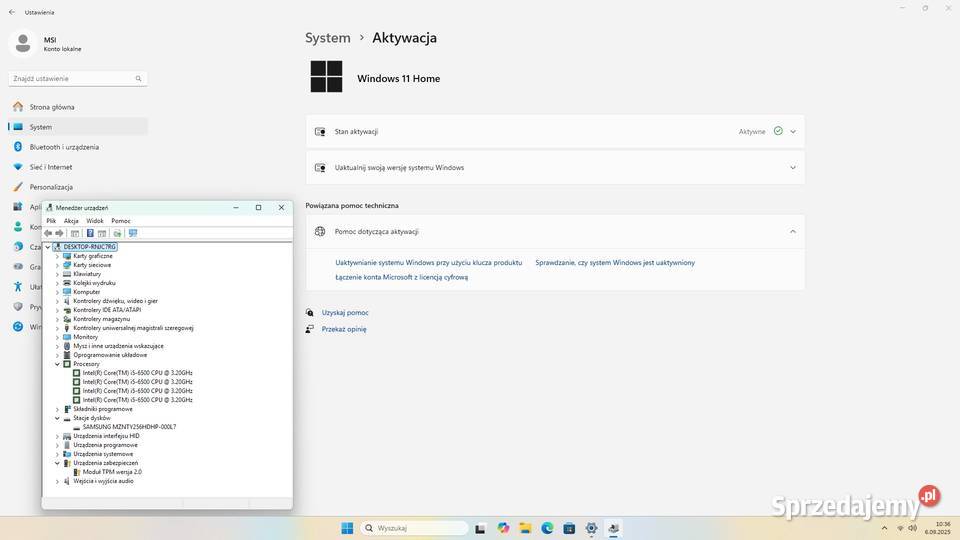Switch to Device Manager on taskbar
Viewport: 960px width, 540px height.
[613, 528]
